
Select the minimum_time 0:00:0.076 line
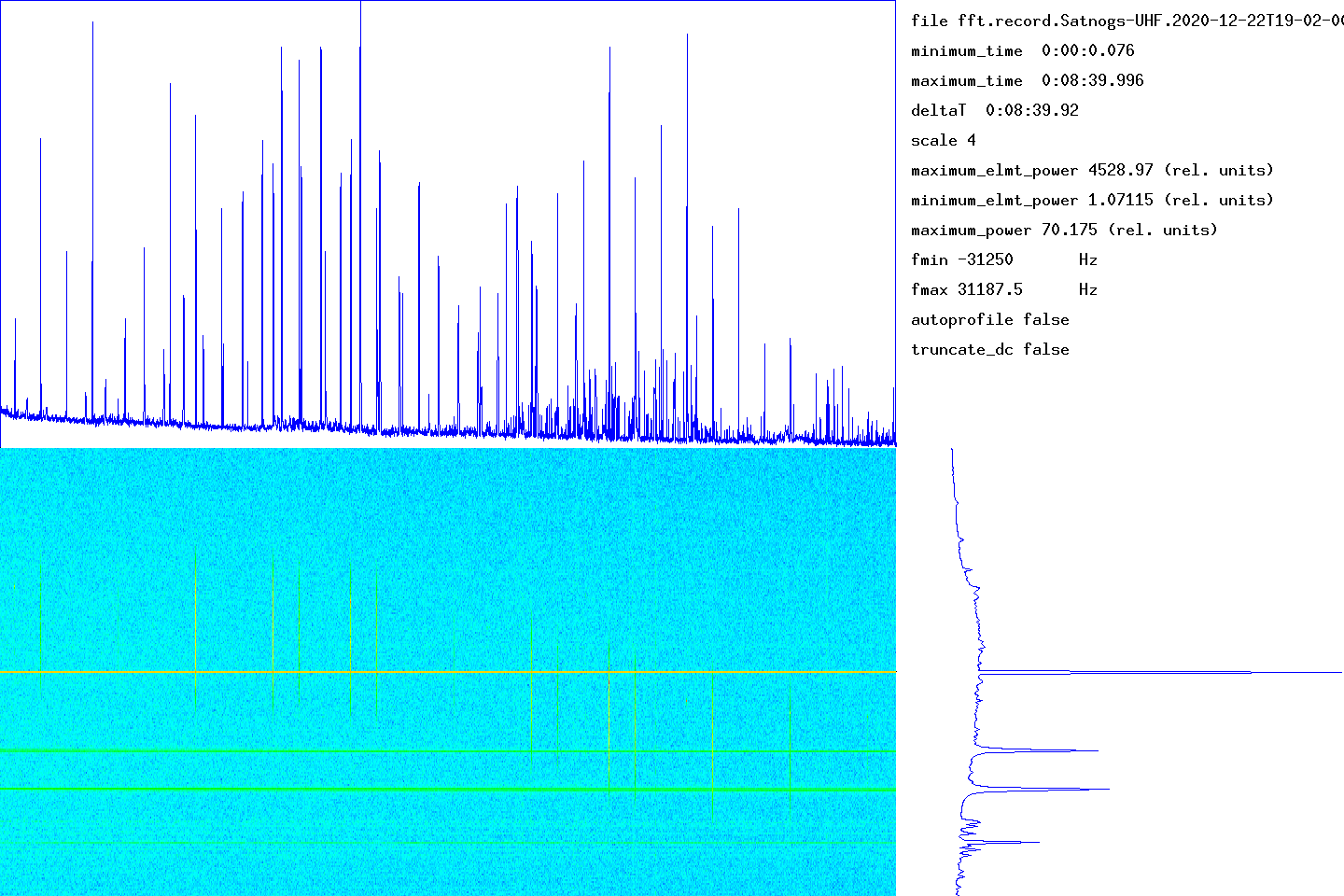(x=1023, y=50)
